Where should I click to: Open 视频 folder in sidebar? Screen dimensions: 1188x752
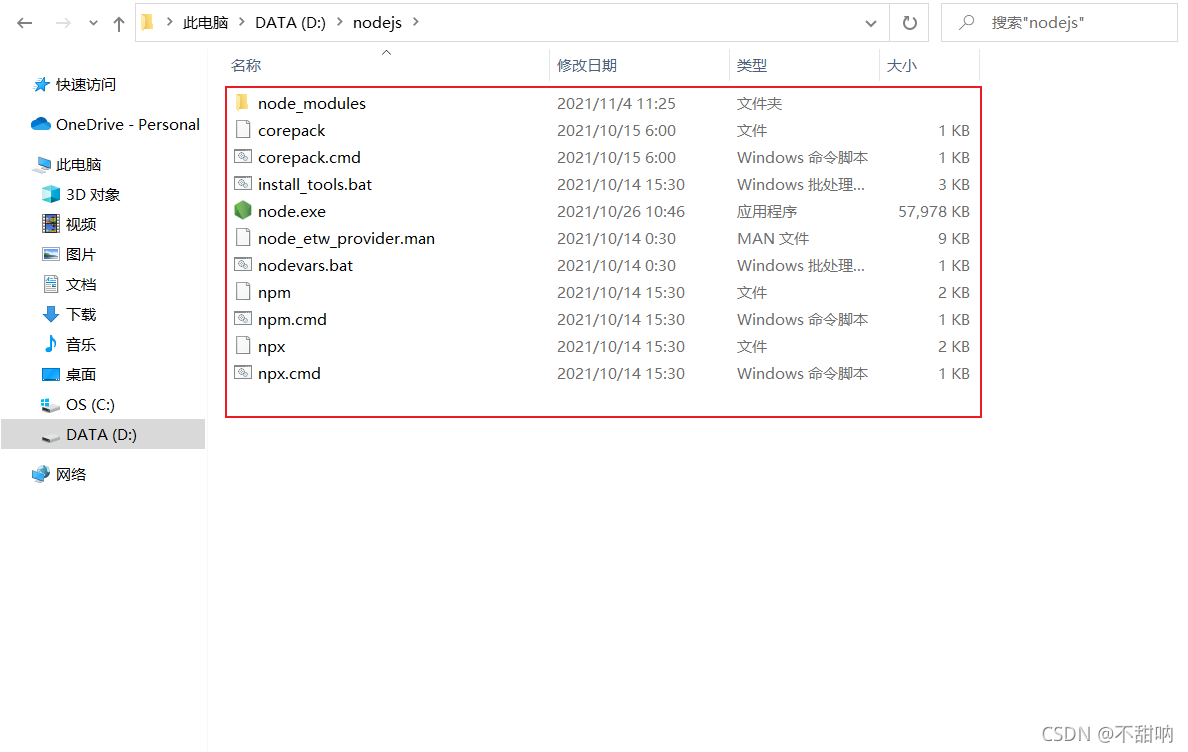(81, 224)
